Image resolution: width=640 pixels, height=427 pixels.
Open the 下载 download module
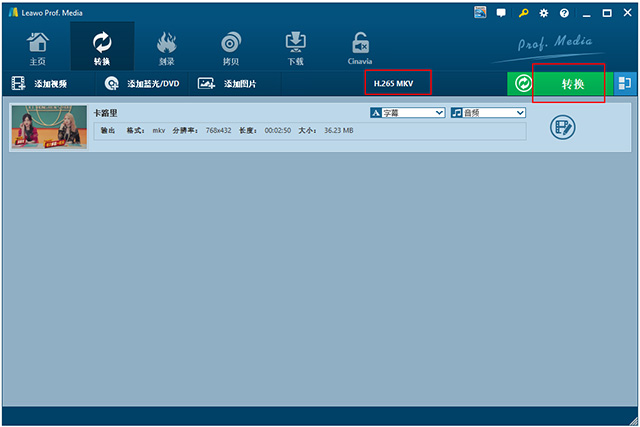(296, 48)
